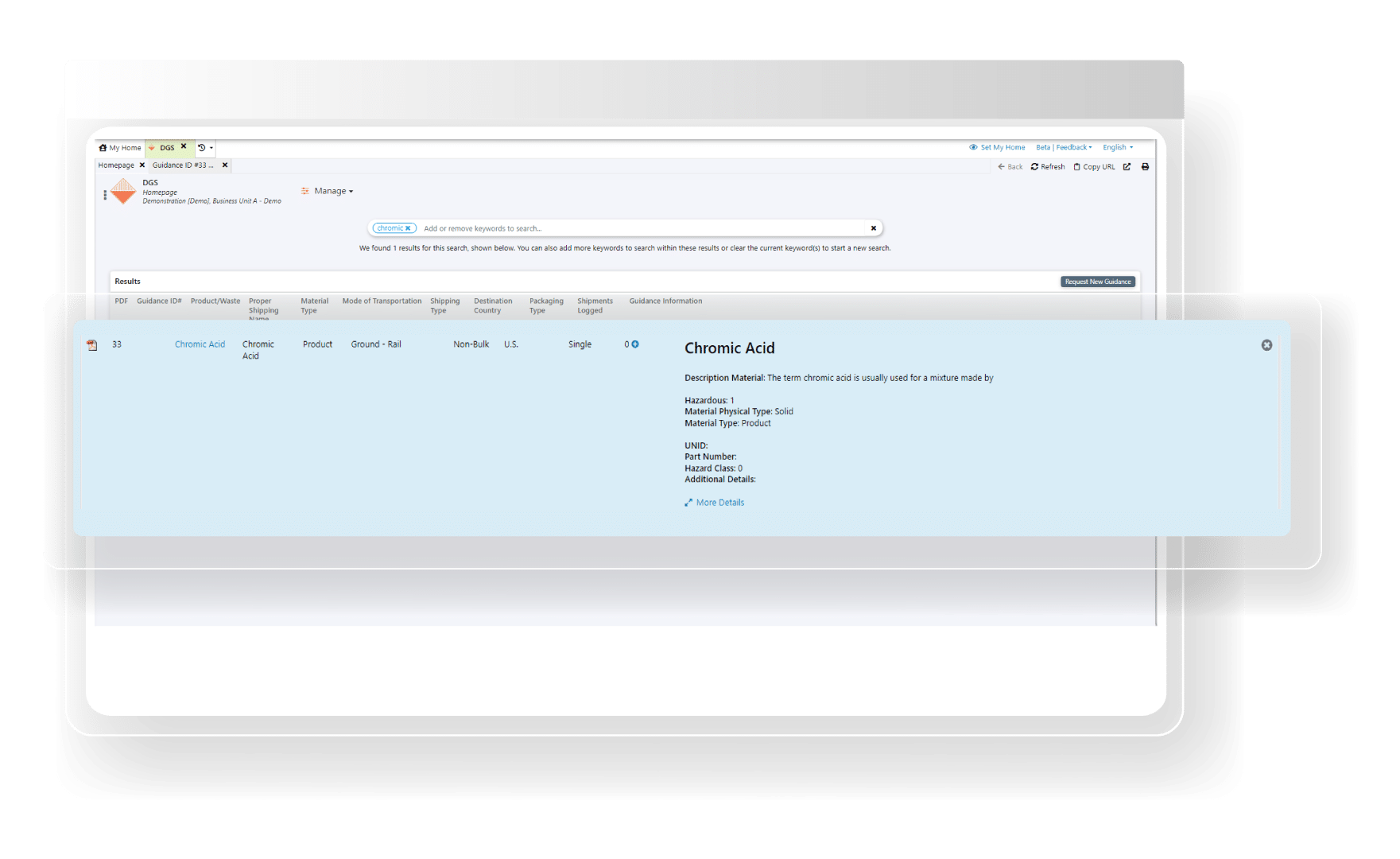Toggle Set My Home eye control
1400x859 pixels.
pos(973,147)
